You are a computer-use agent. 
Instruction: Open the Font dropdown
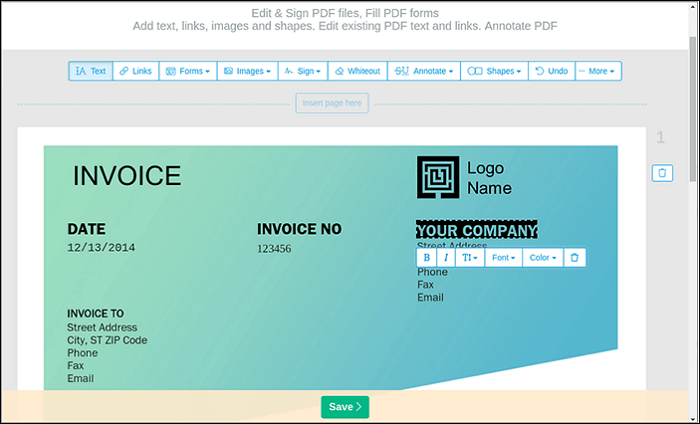504,258
